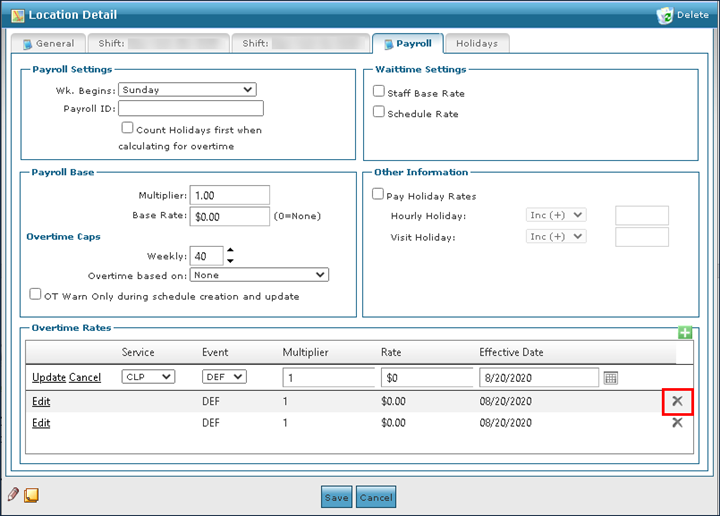Delete the first overtime rate row
Image resolution: width=720 pixels, height=516 pixels.
(677, 400)
